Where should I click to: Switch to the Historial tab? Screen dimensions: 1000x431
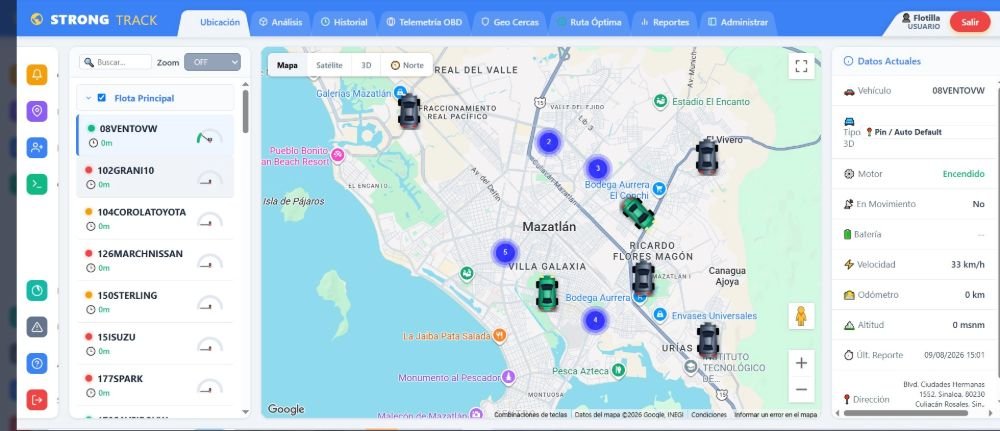coord(344,22)
